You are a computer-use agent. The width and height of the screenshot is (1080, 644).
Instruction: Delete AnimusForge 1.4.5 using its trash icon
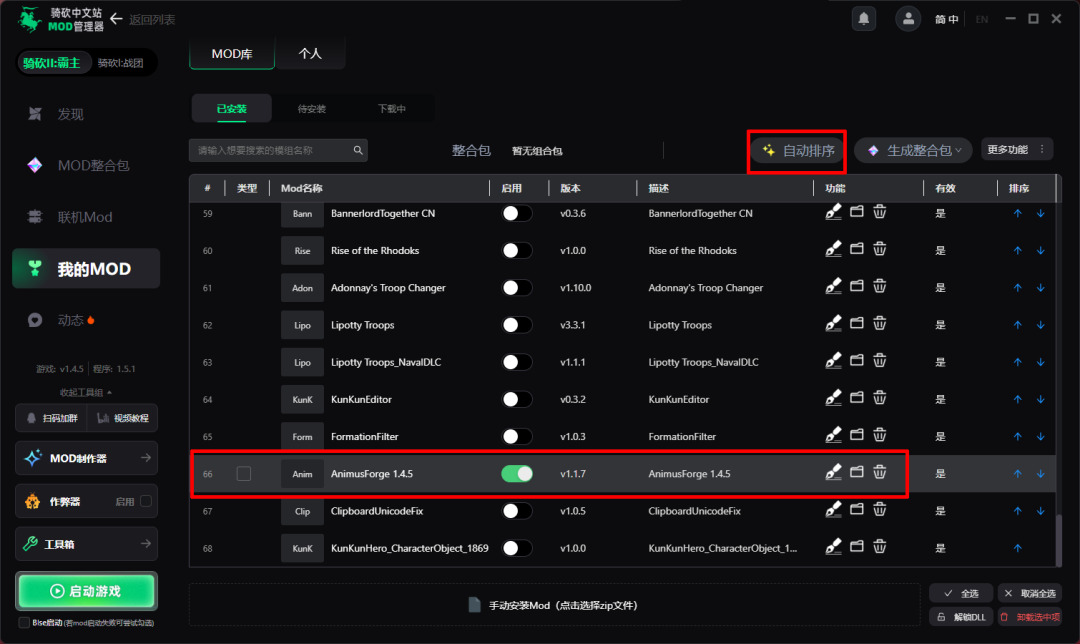click(x=880, y=472)
